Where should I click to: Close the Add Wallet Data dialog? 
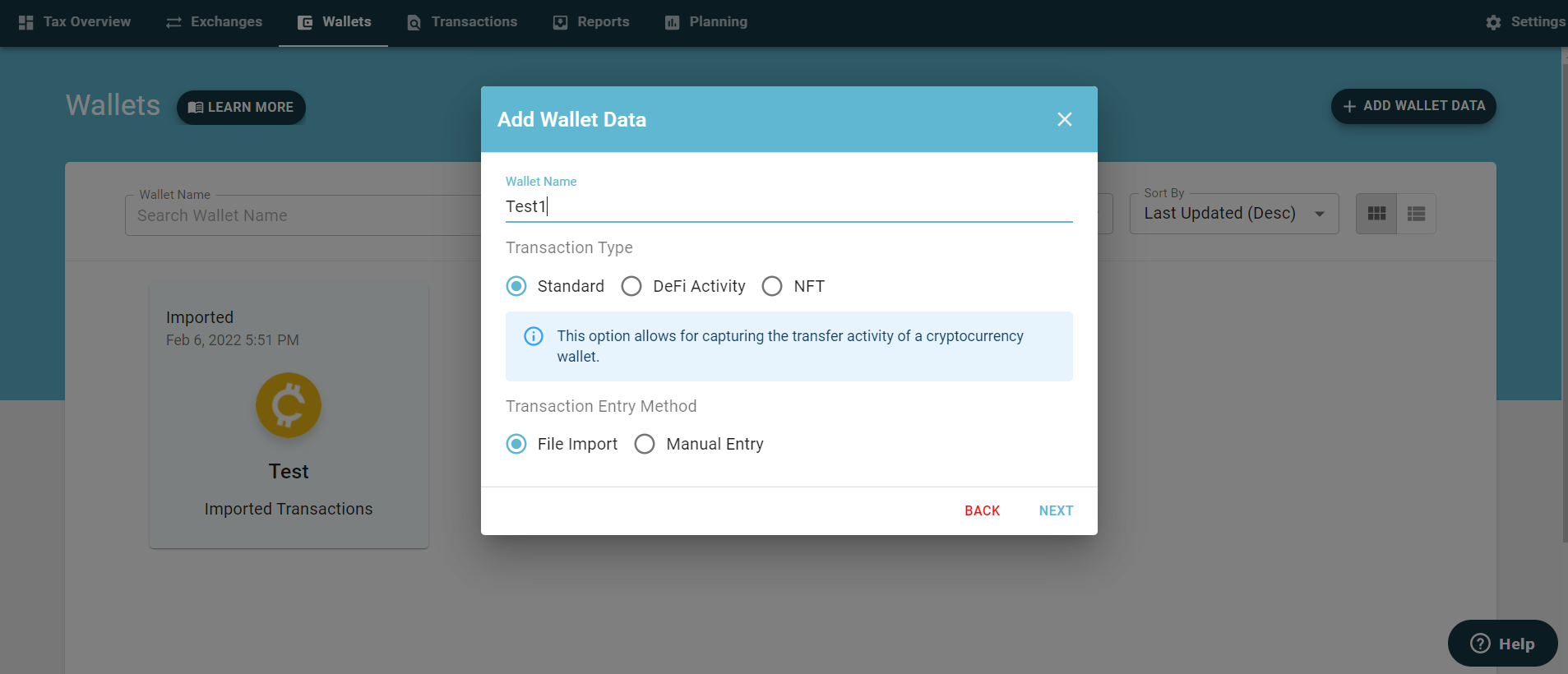click(x=1064, y=119)
